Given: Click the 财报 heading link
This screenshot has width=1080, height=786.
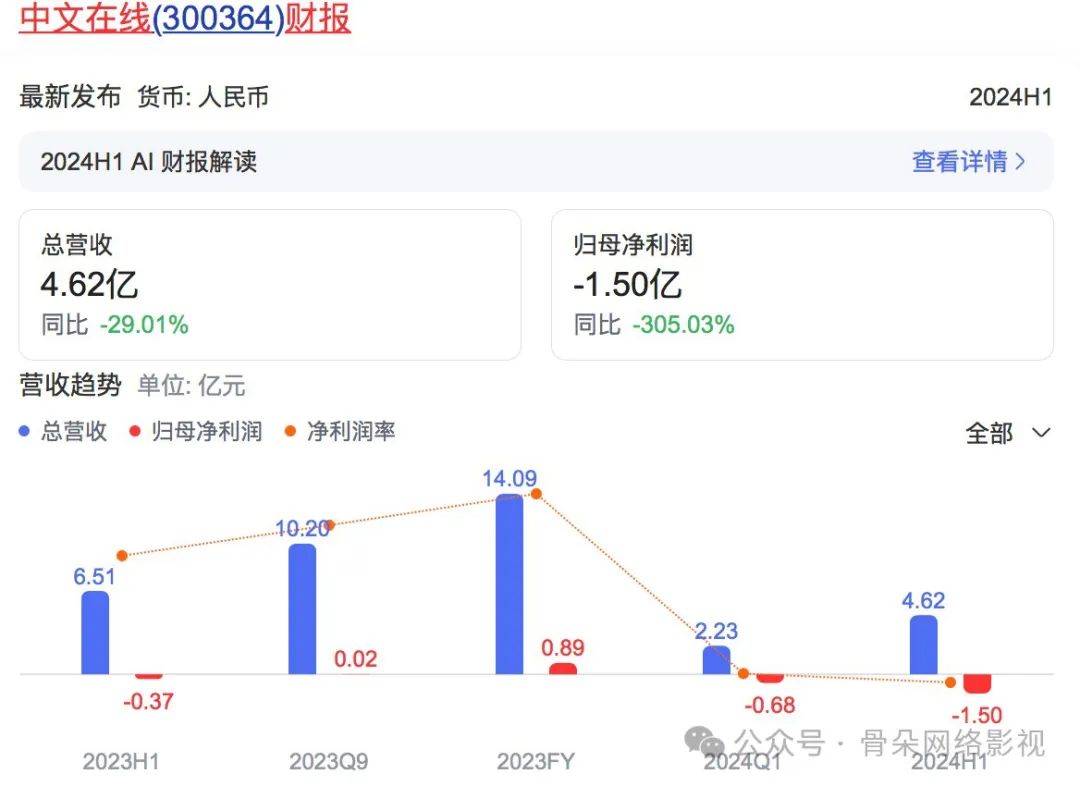Looking at the screenshot, I should point(318,18).
